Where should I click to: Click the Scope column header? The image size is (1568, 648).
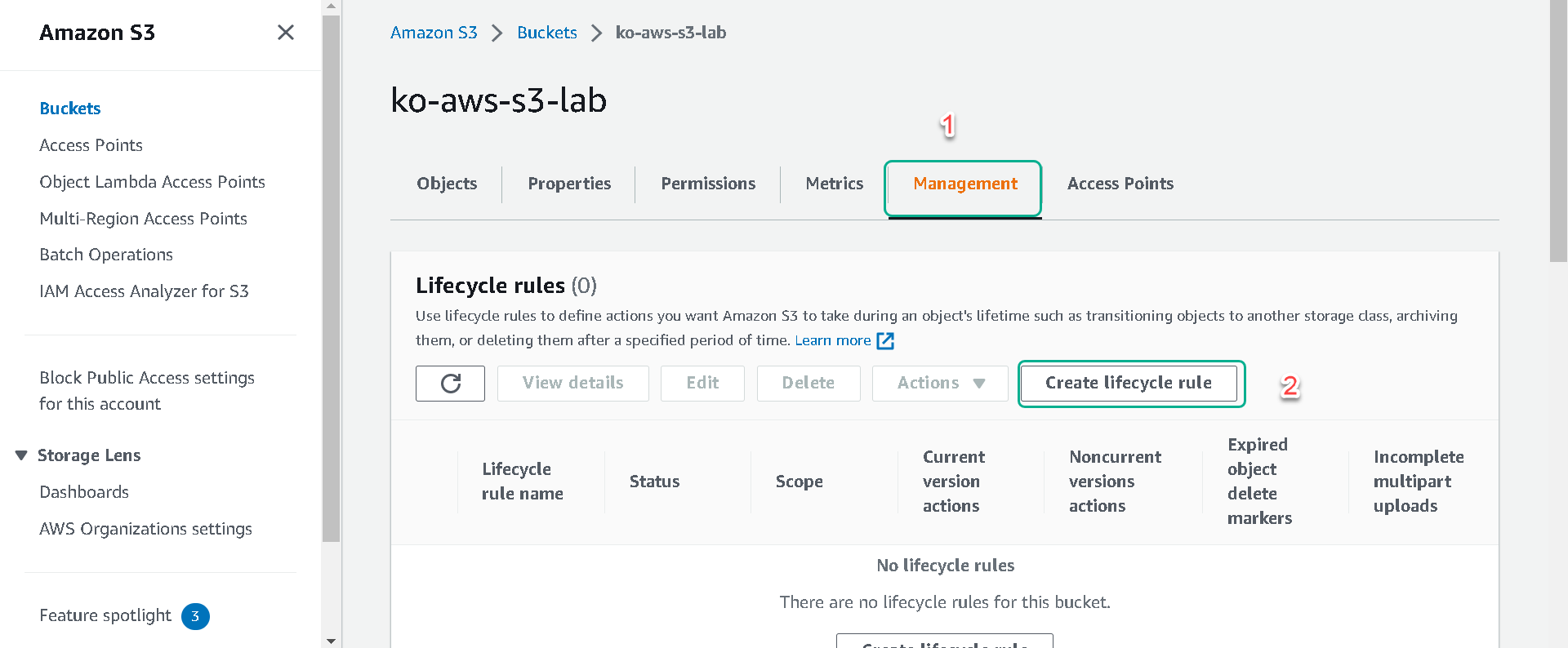[799, 482]
